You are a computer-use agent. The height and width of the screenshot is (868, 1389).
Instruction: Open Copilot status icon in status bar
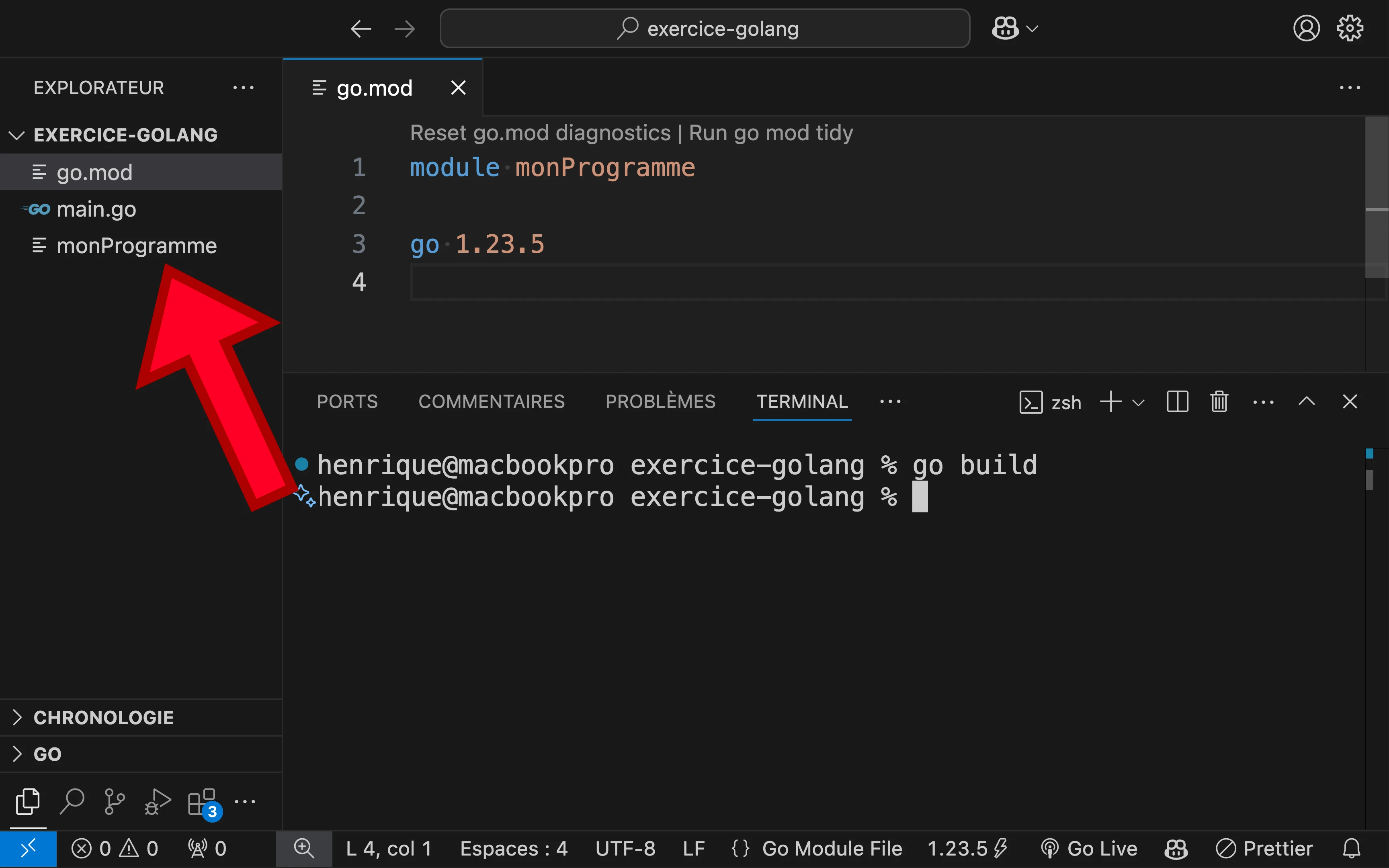click(x=1176, y=848)
